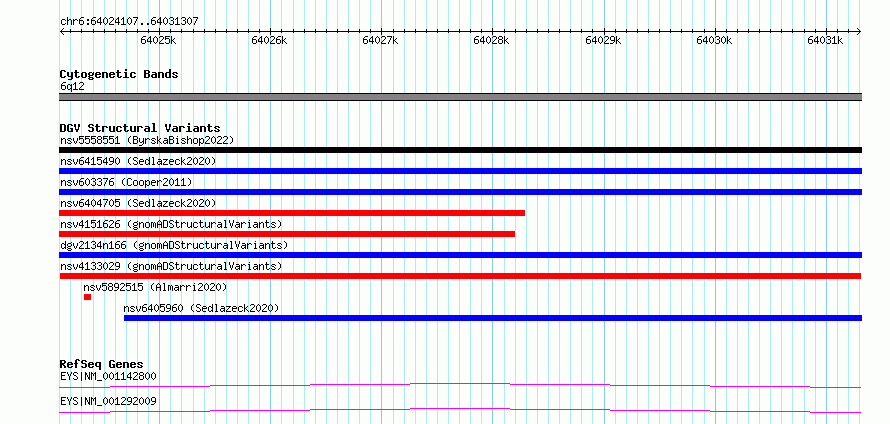
Task: Open variant nsv5892515 (Almarri2020) label
Action: [x=156, y=287]
